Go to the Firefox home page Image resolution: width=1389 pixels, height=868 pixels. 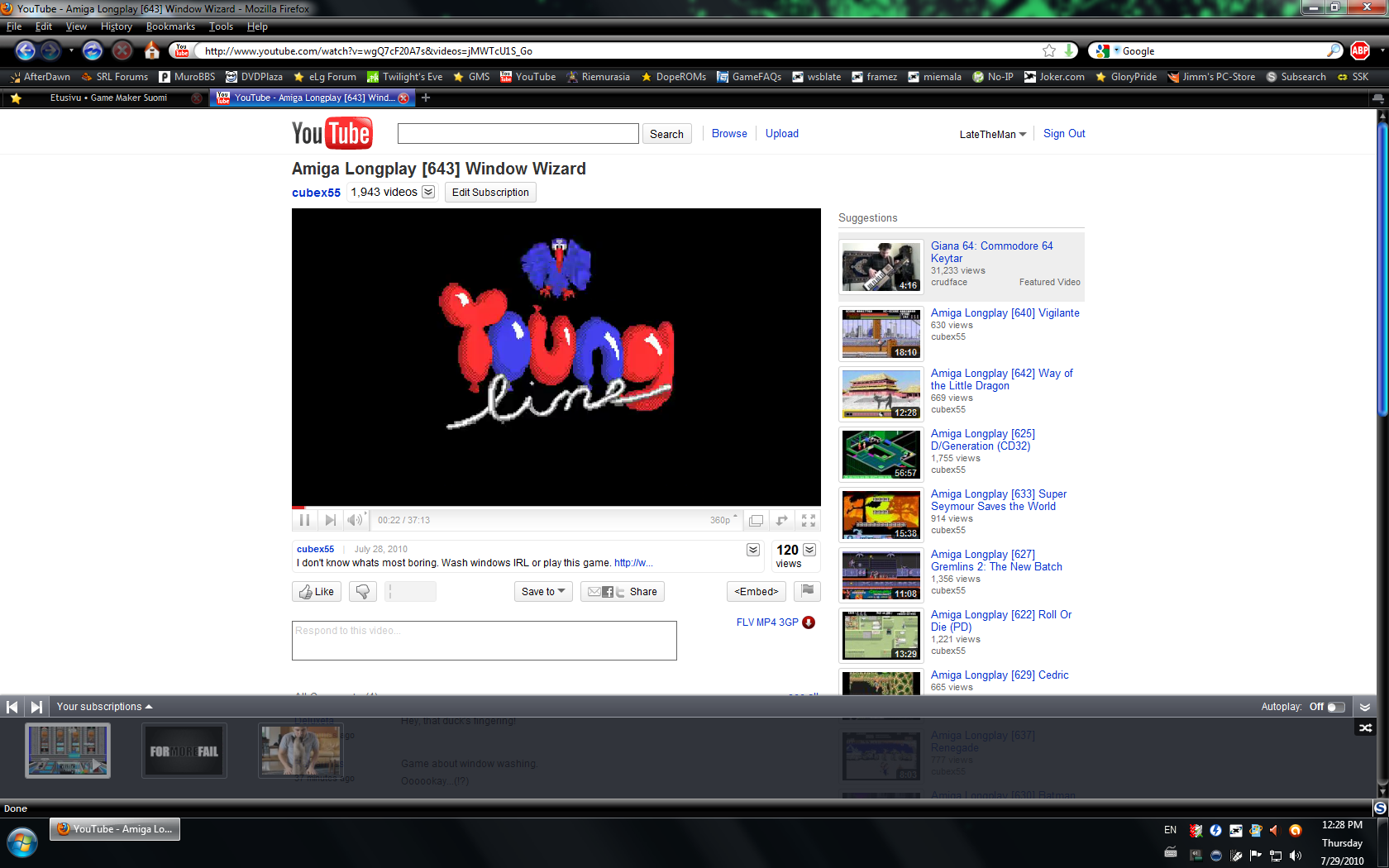tap(151, 50)
